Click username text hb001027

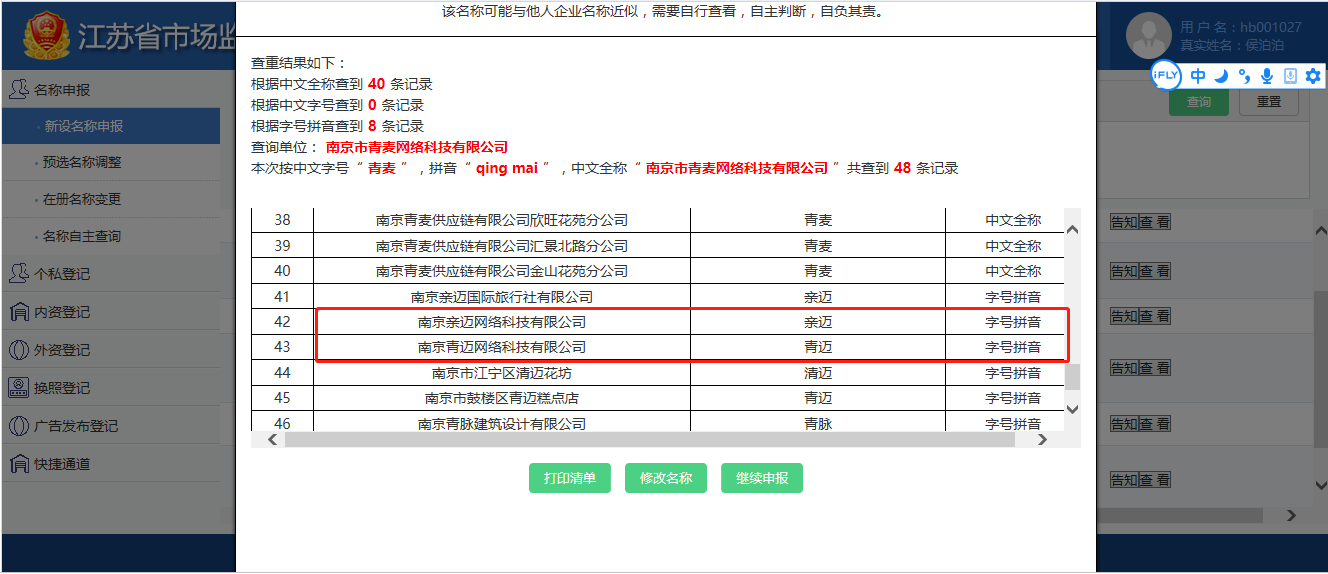coord(1271,27)
